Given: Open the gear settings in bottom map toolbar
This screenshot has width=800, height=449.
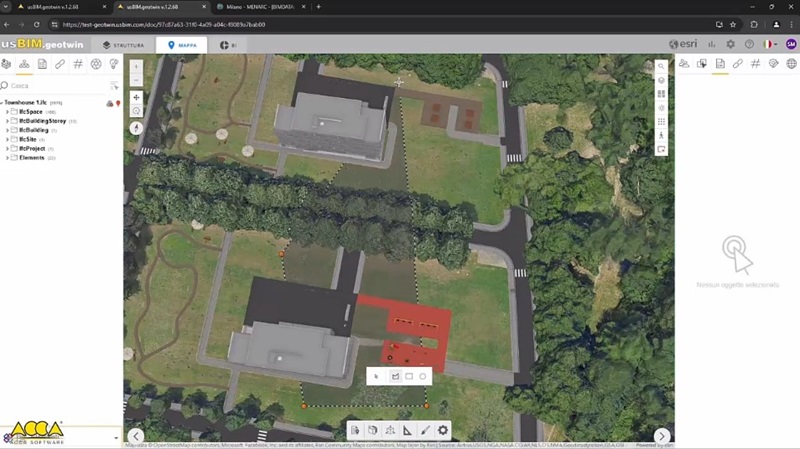Looking at the screenshot, I should point(443,431).
